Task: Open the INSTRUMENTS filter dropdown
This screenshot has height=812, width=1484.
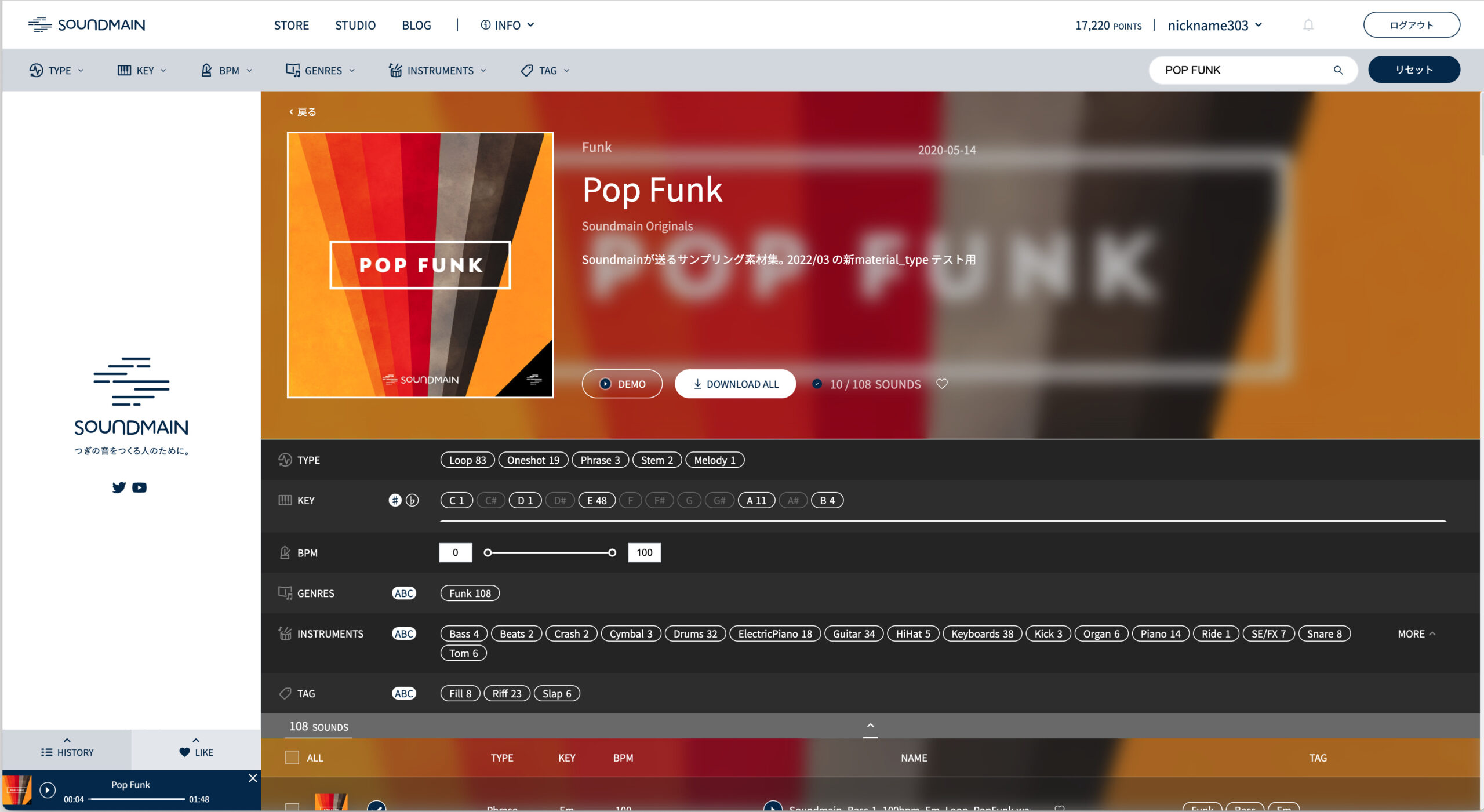Action: [x=438, y=70]
